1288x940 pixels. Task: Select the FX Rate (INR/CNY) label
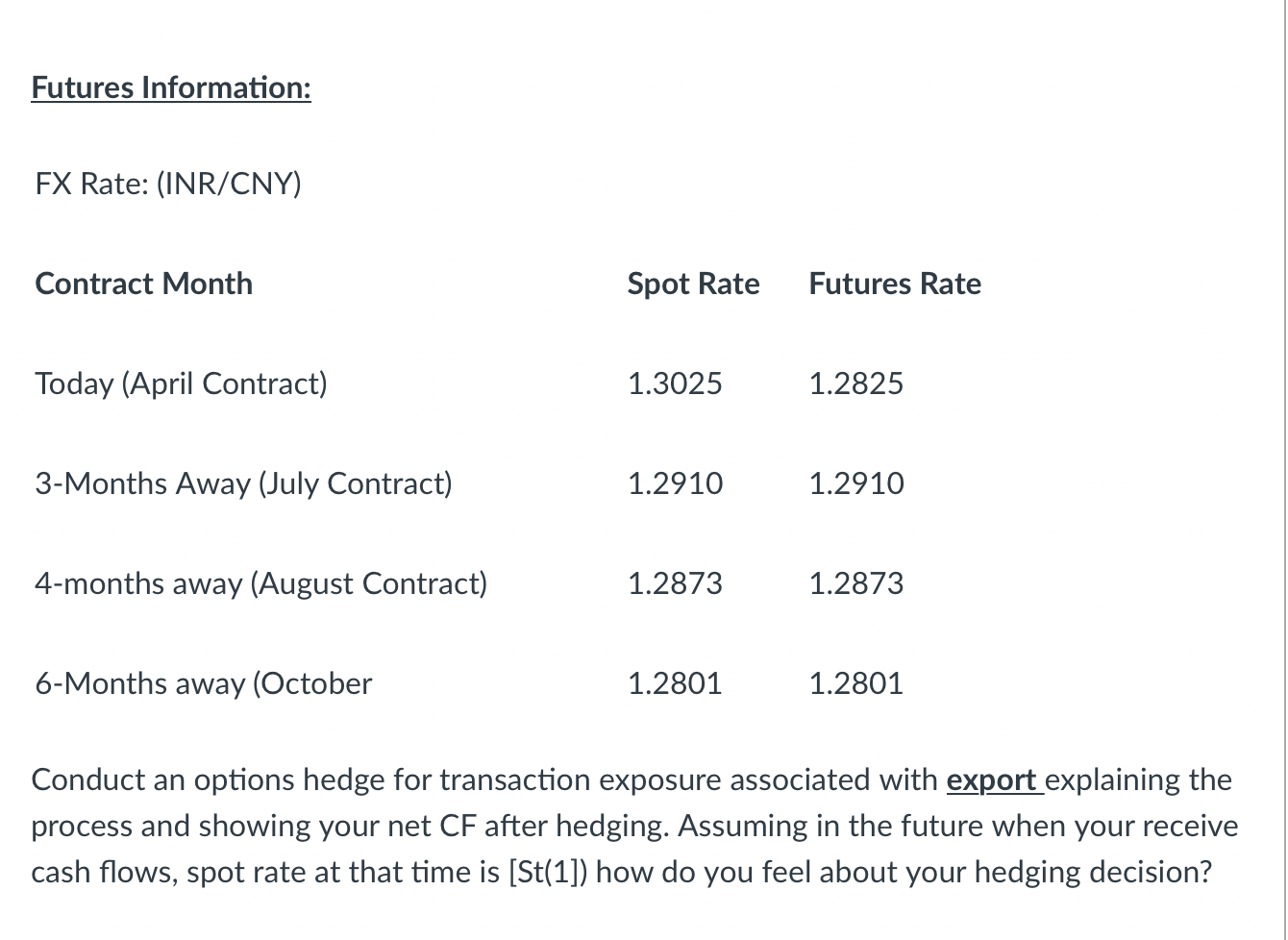tap(168, 183)
